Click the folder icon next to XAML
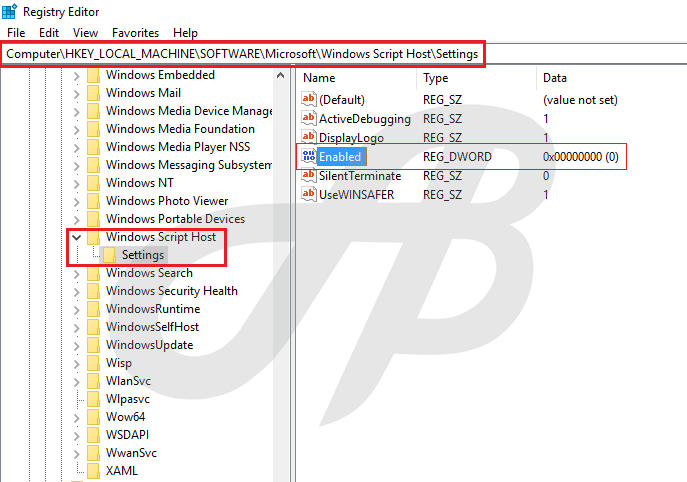Image resolution: width=687 pixels, height=482 pixels. pyautogui.click(x=93, y=471)
